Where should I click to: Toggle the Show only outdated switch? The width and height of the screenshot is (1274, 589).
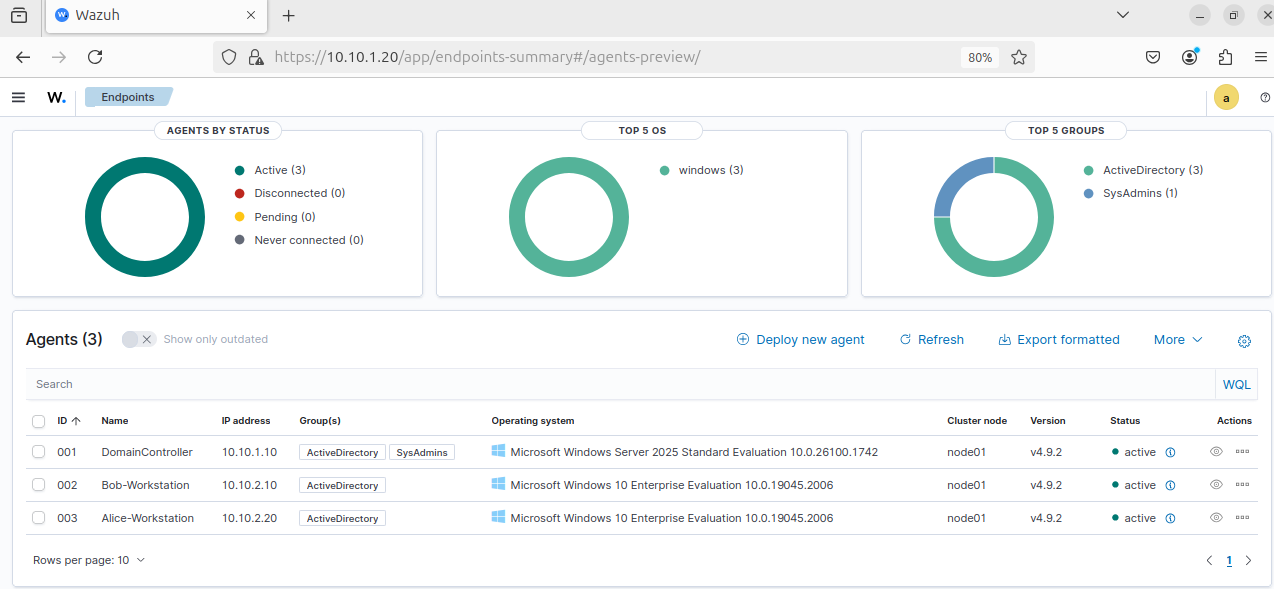(138, 339)
